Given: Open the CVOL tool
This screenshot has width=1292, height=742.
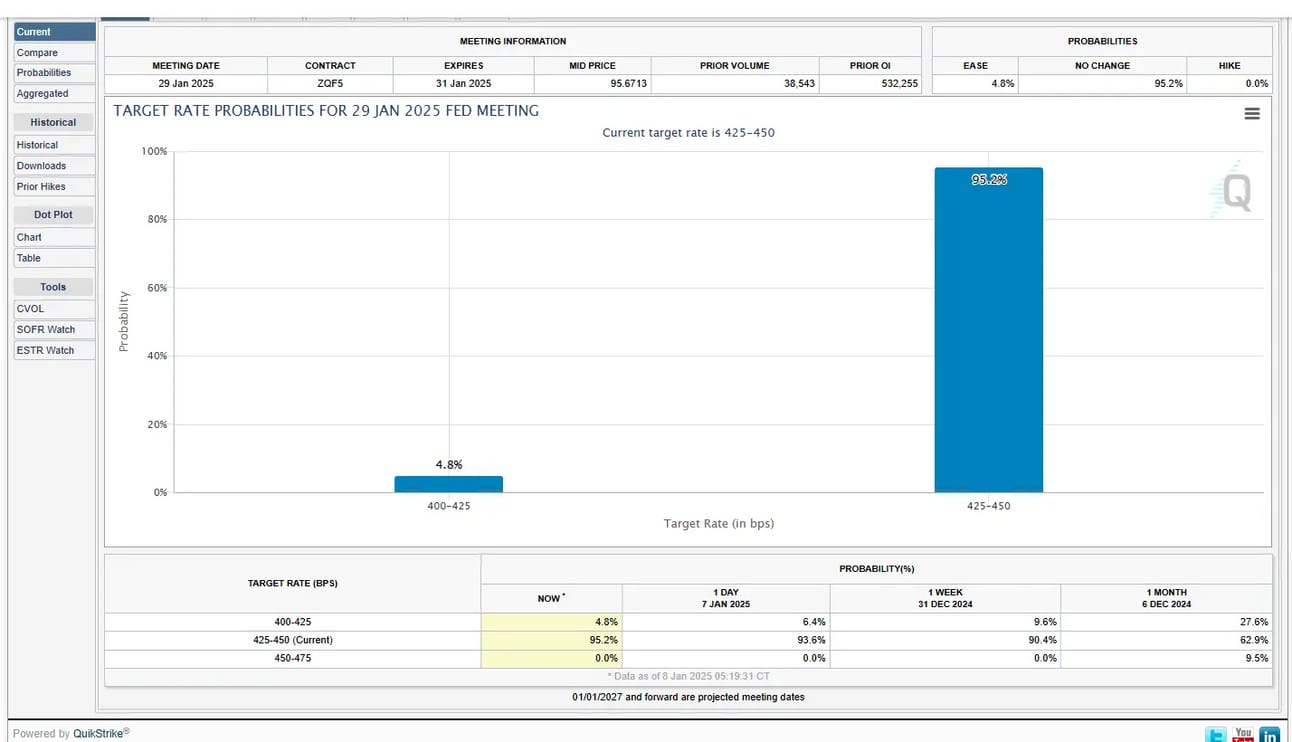Looking at the screenshot, I should [55, 309].
